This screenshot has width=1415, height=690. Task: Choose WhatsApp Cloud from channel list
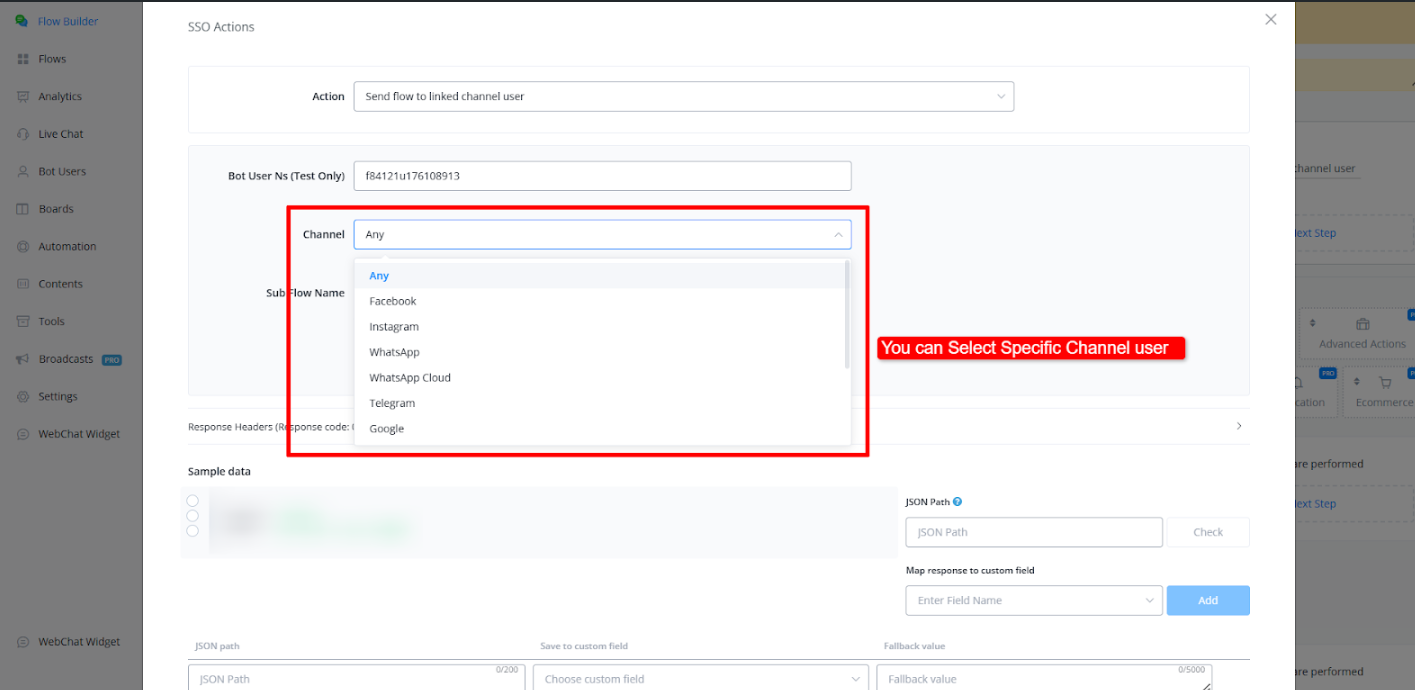point(410,378)
